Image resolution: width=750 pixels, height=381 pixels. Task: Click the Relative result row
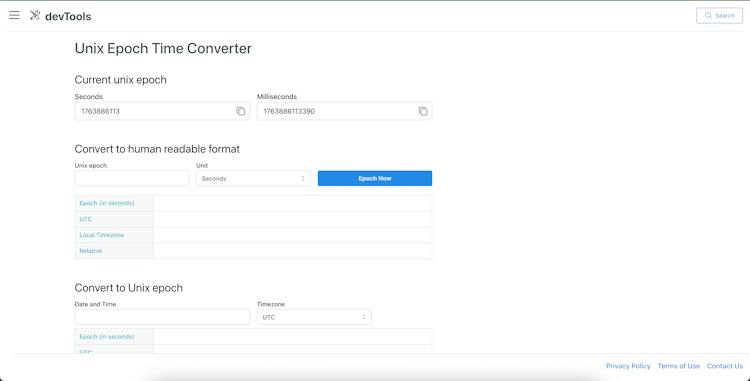click(254, 251)
